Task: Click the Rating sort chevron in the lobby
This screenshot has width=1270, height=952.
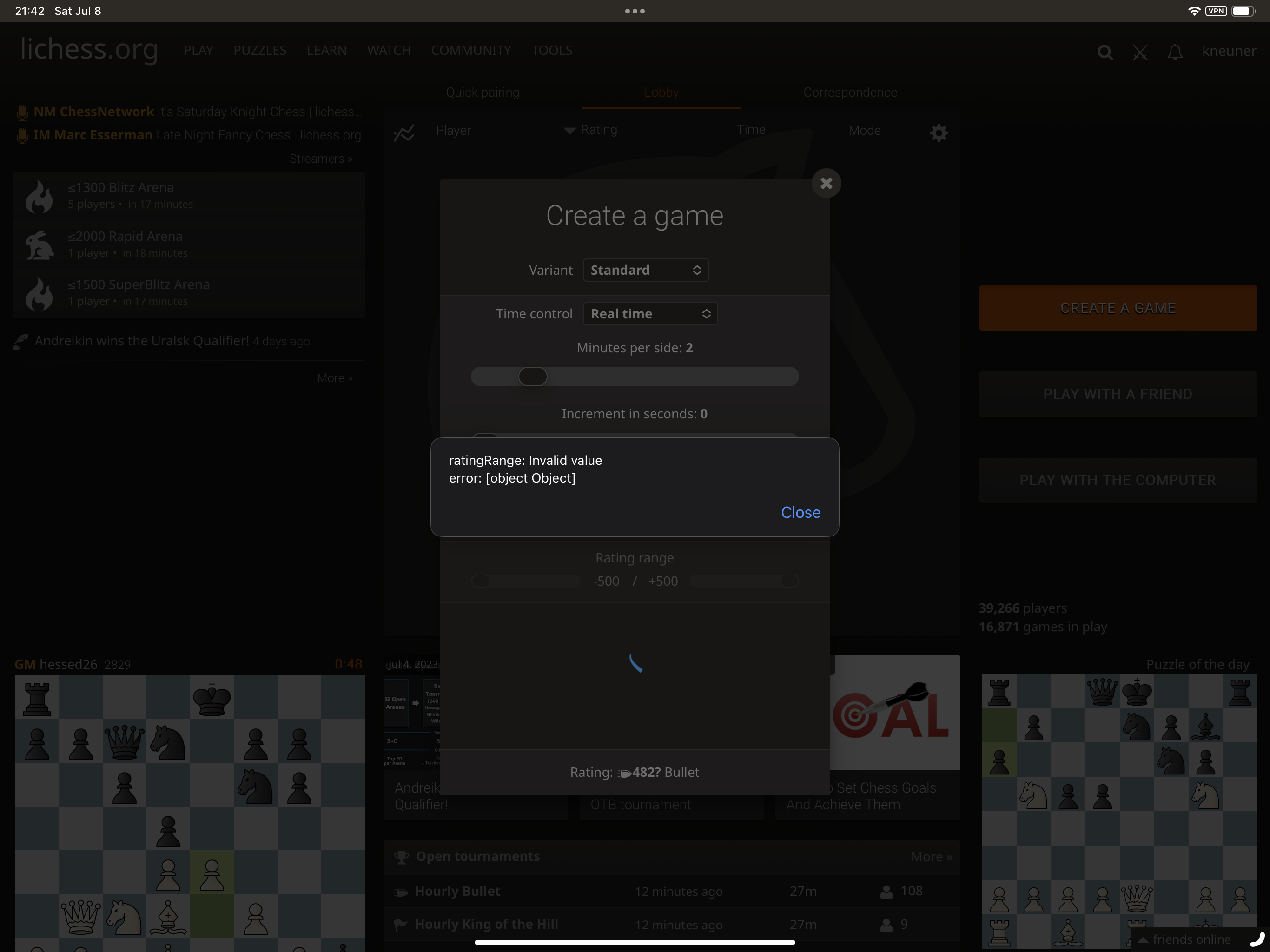Action: point(569,130)
